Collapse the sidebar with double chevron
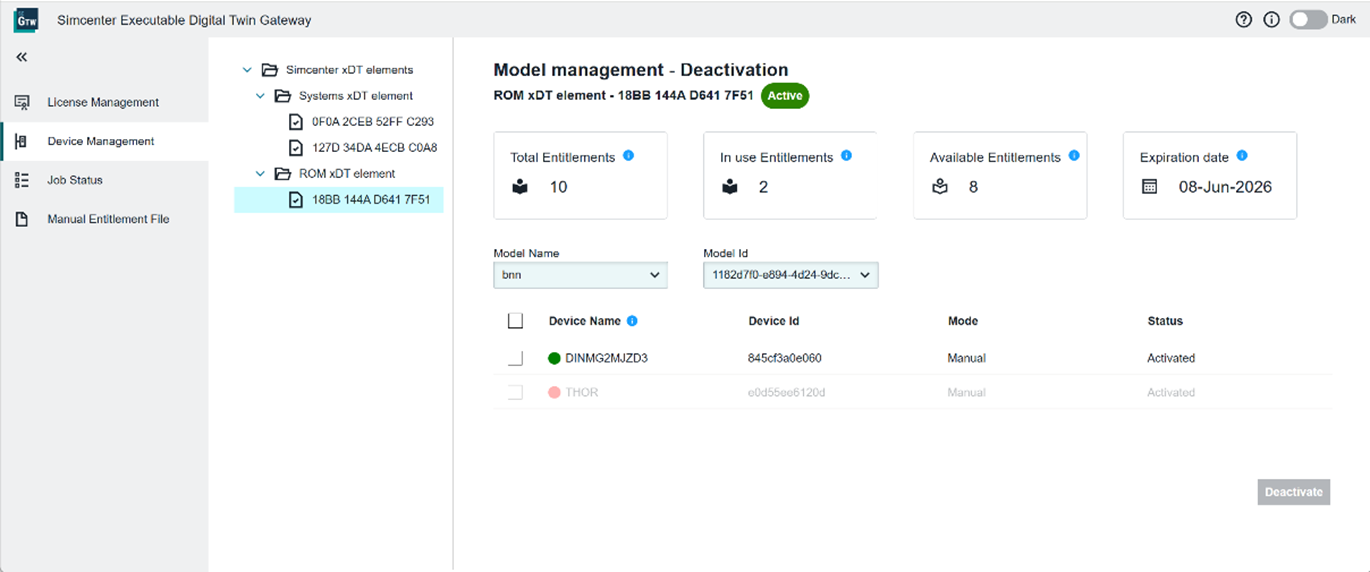The height and width of the screenshot is (572, 1370). pos(22,57)
